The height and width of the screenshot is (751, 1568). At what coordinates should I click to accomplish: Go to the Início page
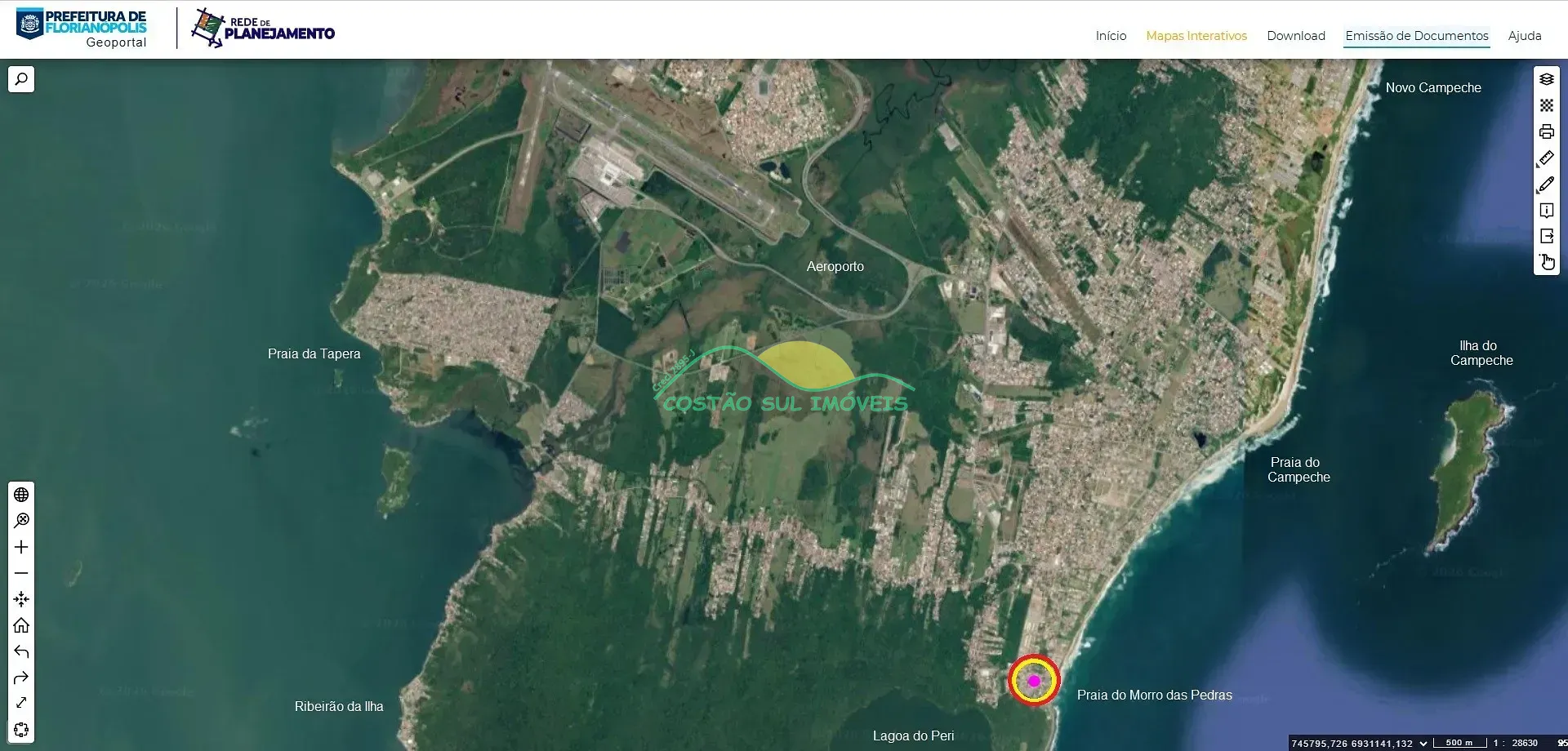1111,36
